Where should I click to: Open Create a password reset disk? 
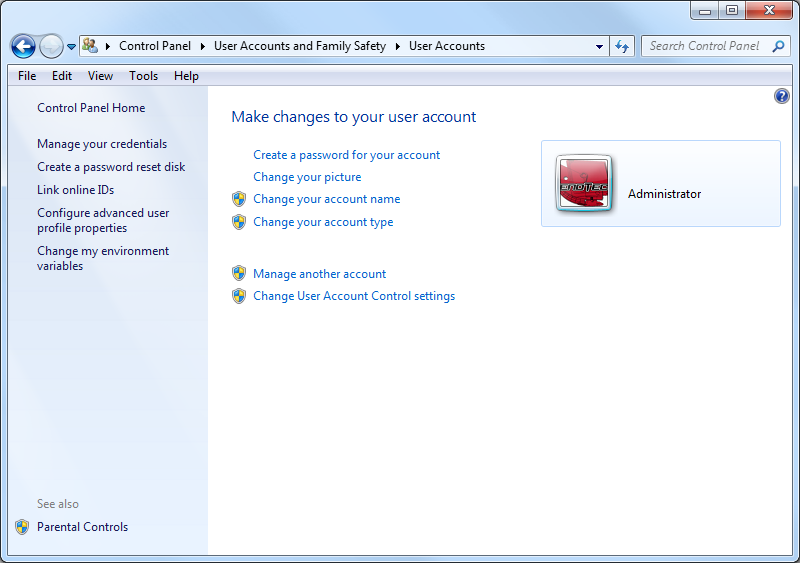[x=111, y=167]
